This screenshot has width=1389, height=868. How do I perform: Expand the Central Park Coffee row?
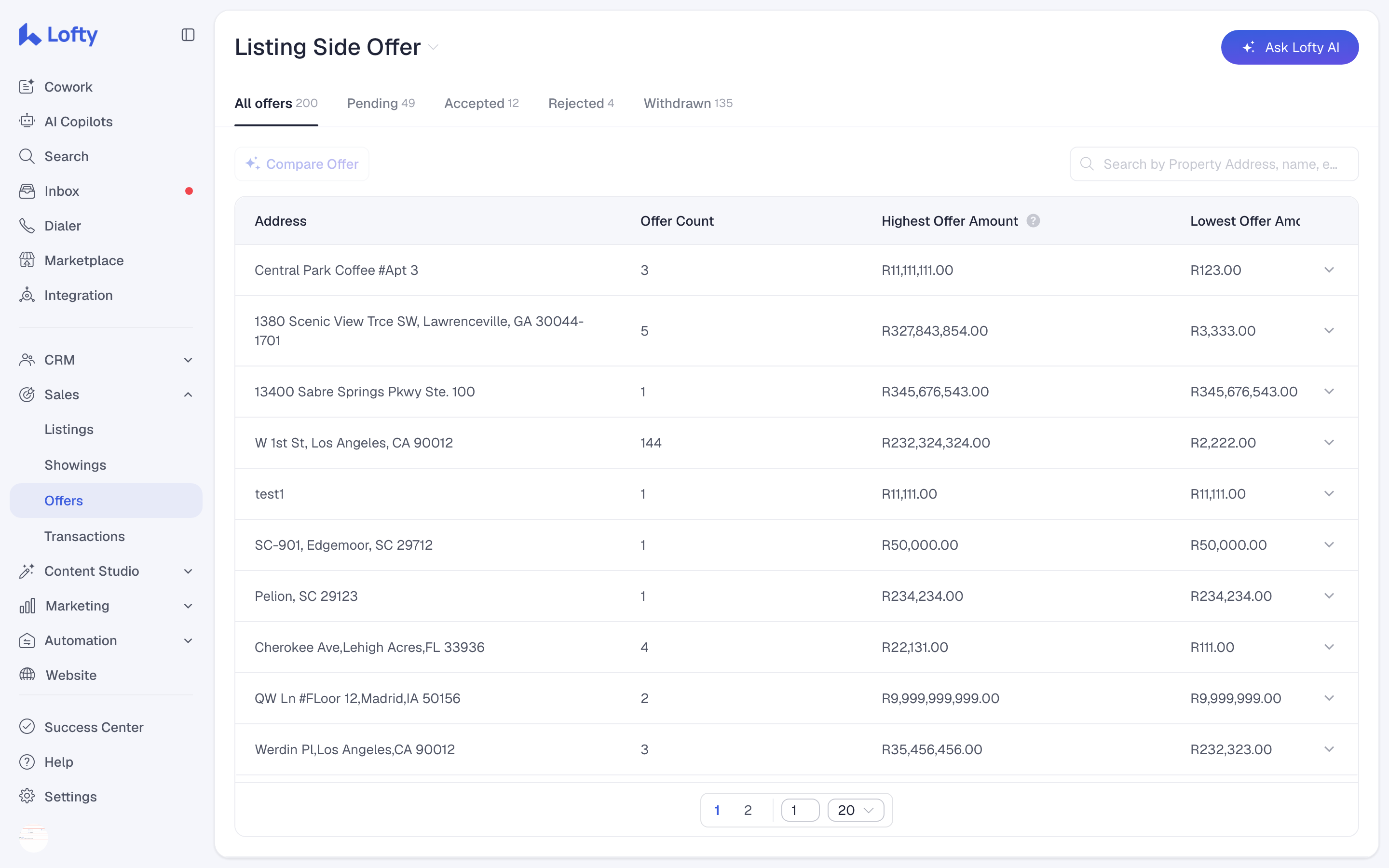tap(1329, 270)
